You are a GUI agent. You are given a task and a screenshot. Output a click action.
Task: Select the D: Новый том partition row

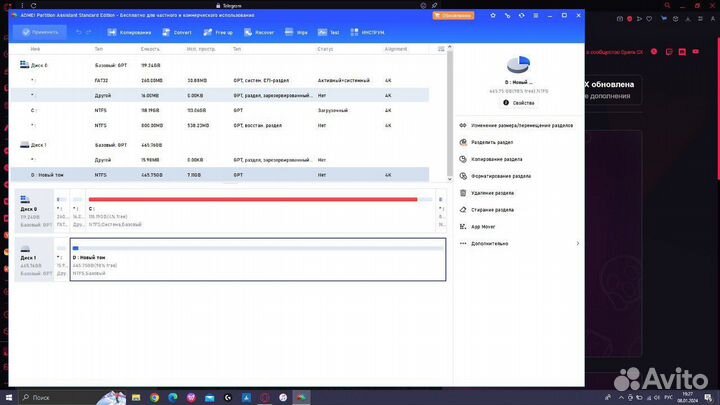[x=220, y=175]
